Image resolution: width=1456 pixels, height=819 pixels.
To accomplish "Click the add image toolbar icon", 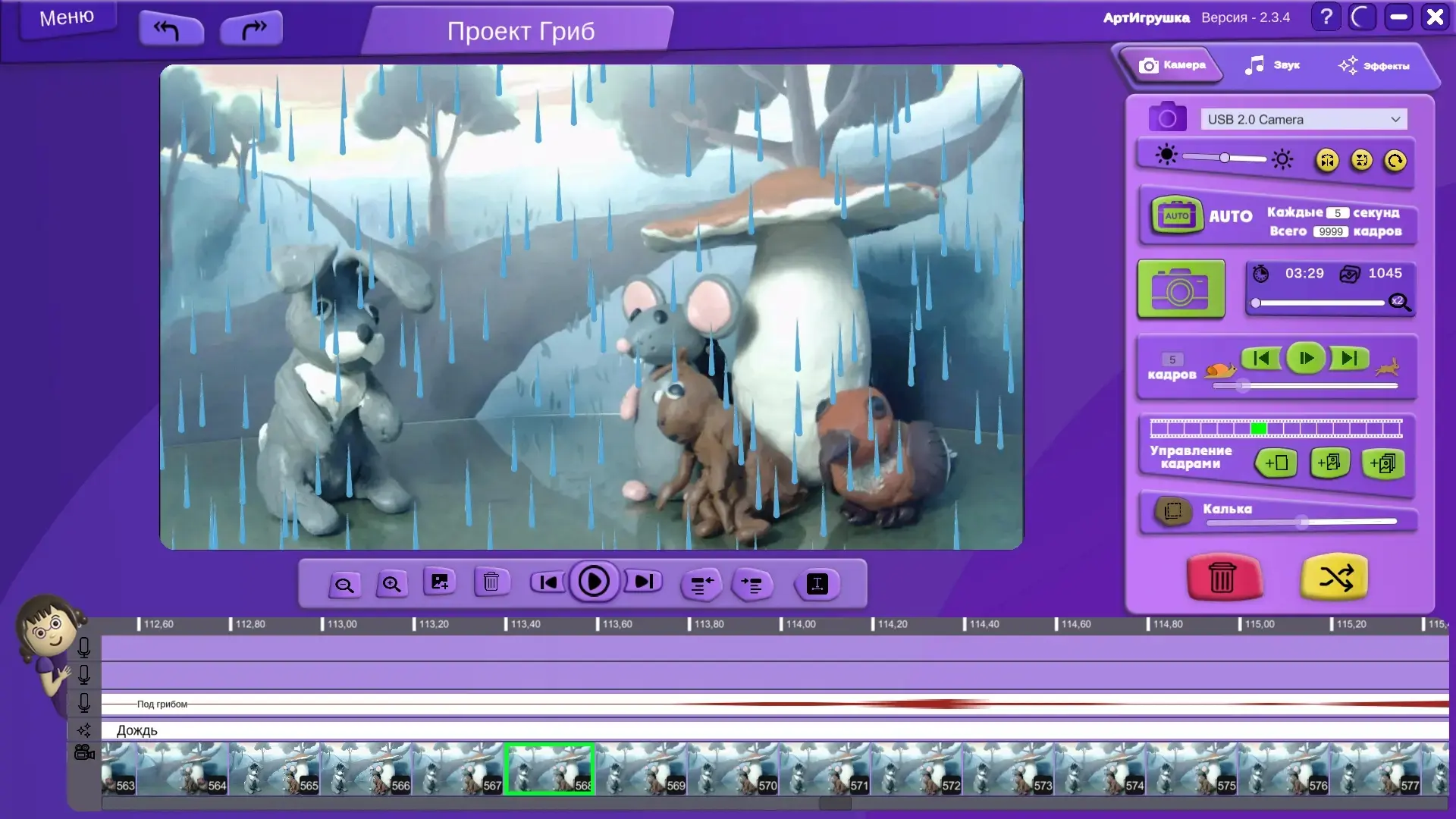I will coord(440,582).
